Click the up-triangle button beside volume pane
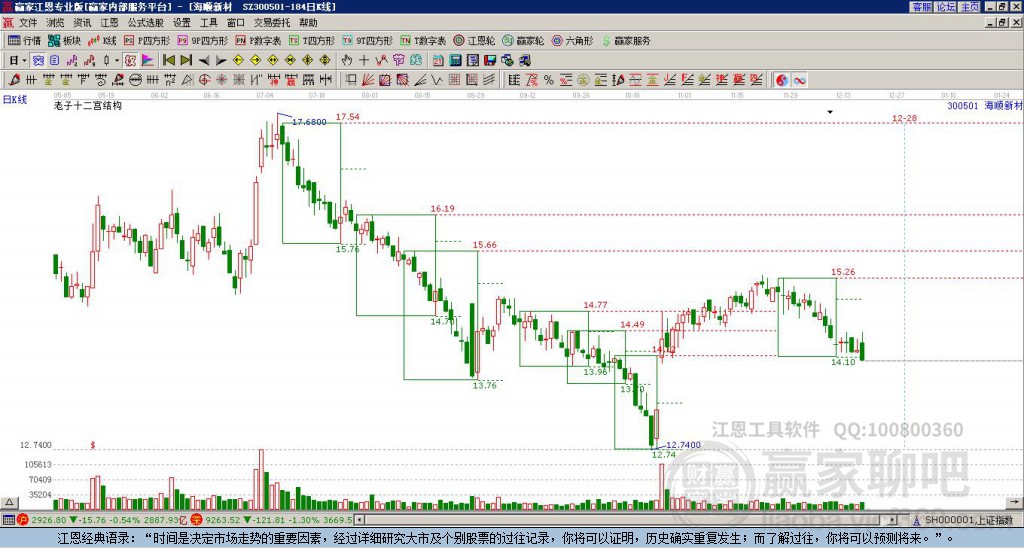This screenshot has height=548, width=1024. coord(8,502)
